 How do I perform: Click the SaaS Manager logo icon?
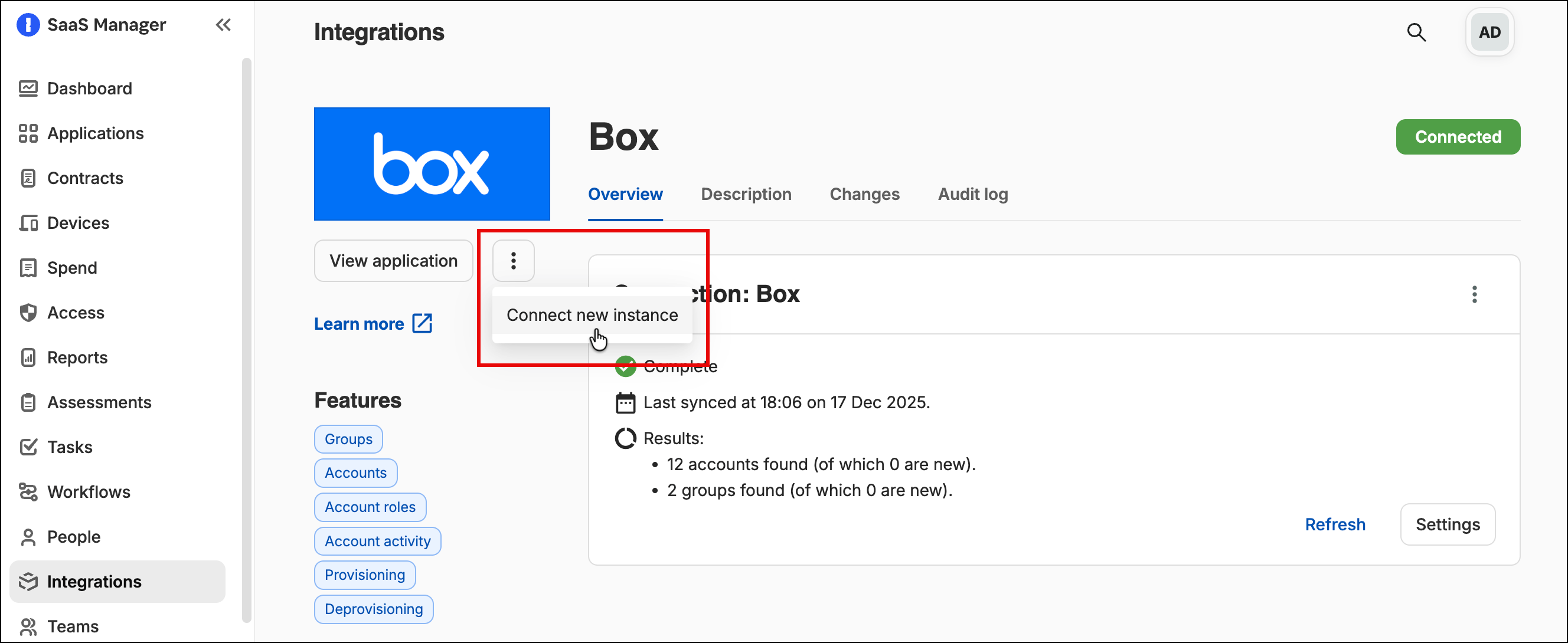pyautogui.click(x=28, y=25)
